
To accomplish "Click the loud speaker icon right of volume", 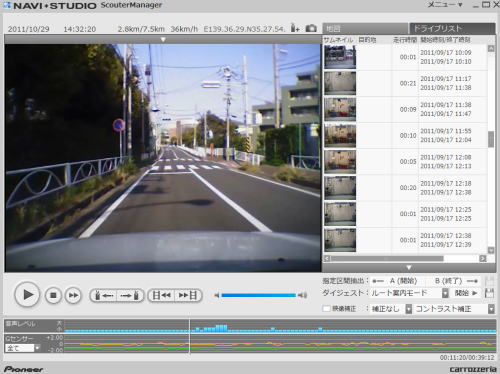I will 302,295.
